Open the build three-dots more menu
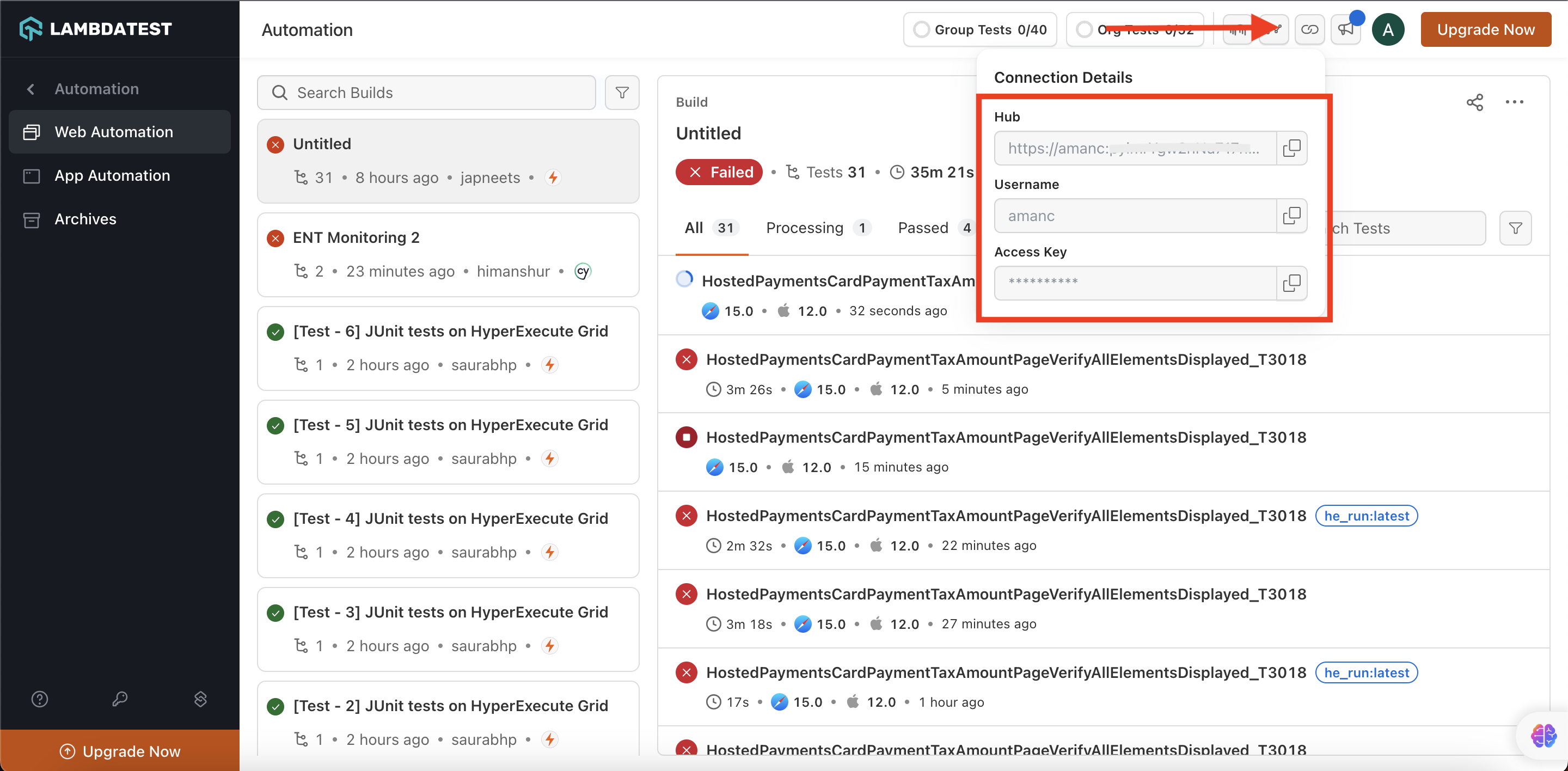 coord(1514,102)
